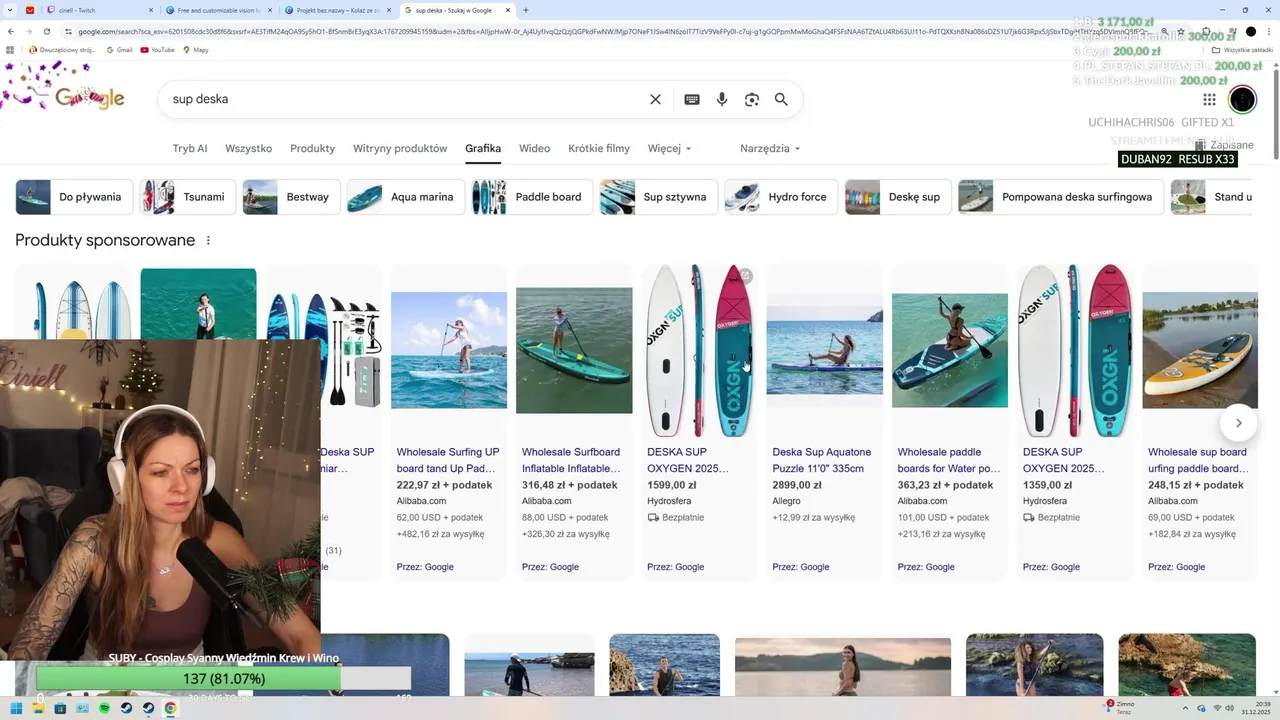Select Pompowana deska surfingowa filter chip
The height and width of the screenshot is (720, 1280).
pos(1061,197)
